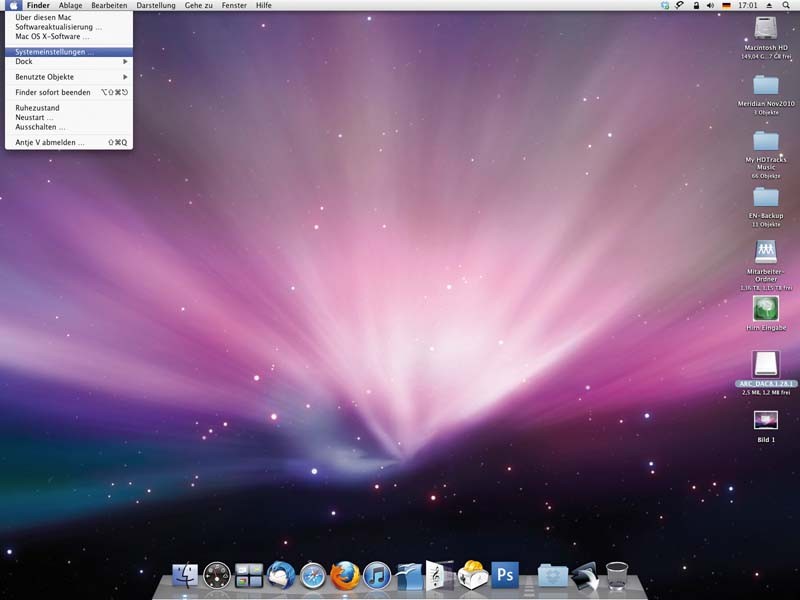Open the Gehe zu menu
The image size is (800, 600).
click(x=198, y=5)
